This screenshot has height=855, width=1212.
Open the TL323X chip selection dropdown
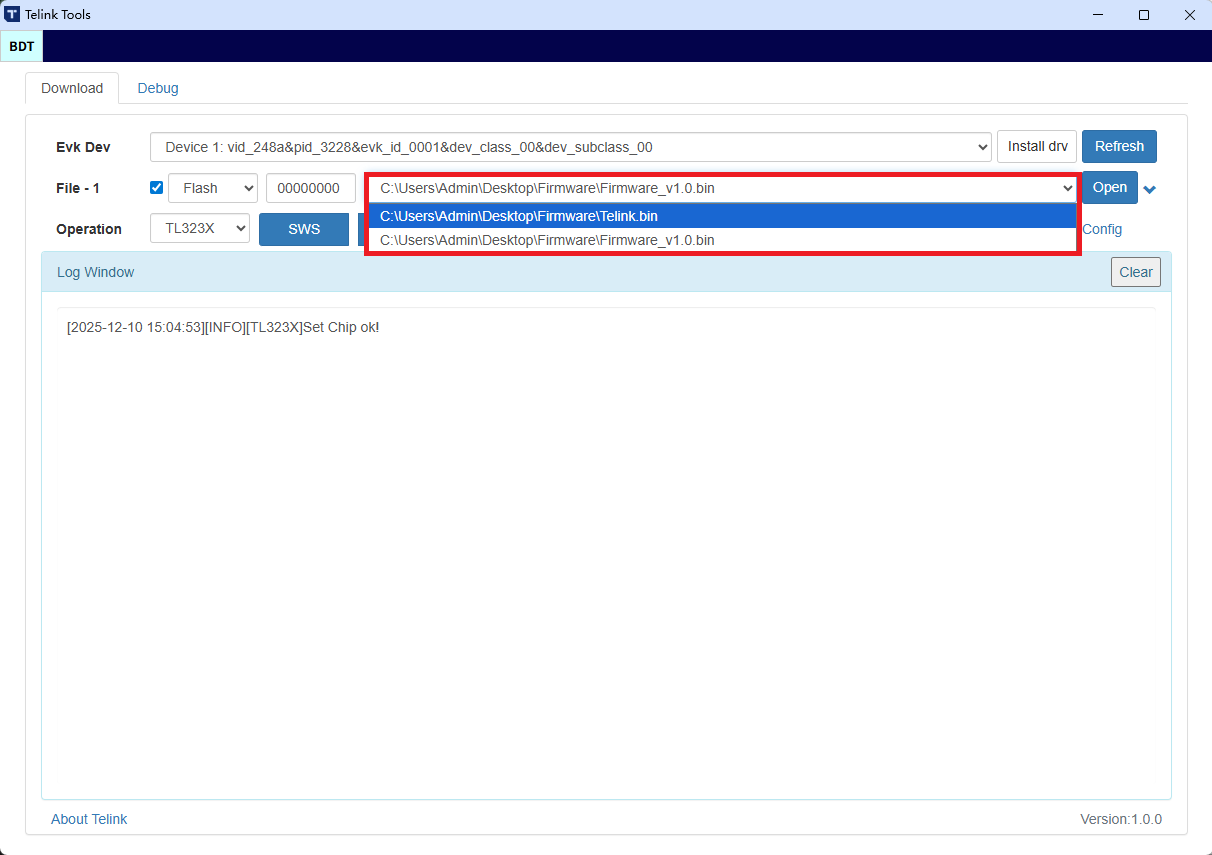pos(199,228)
